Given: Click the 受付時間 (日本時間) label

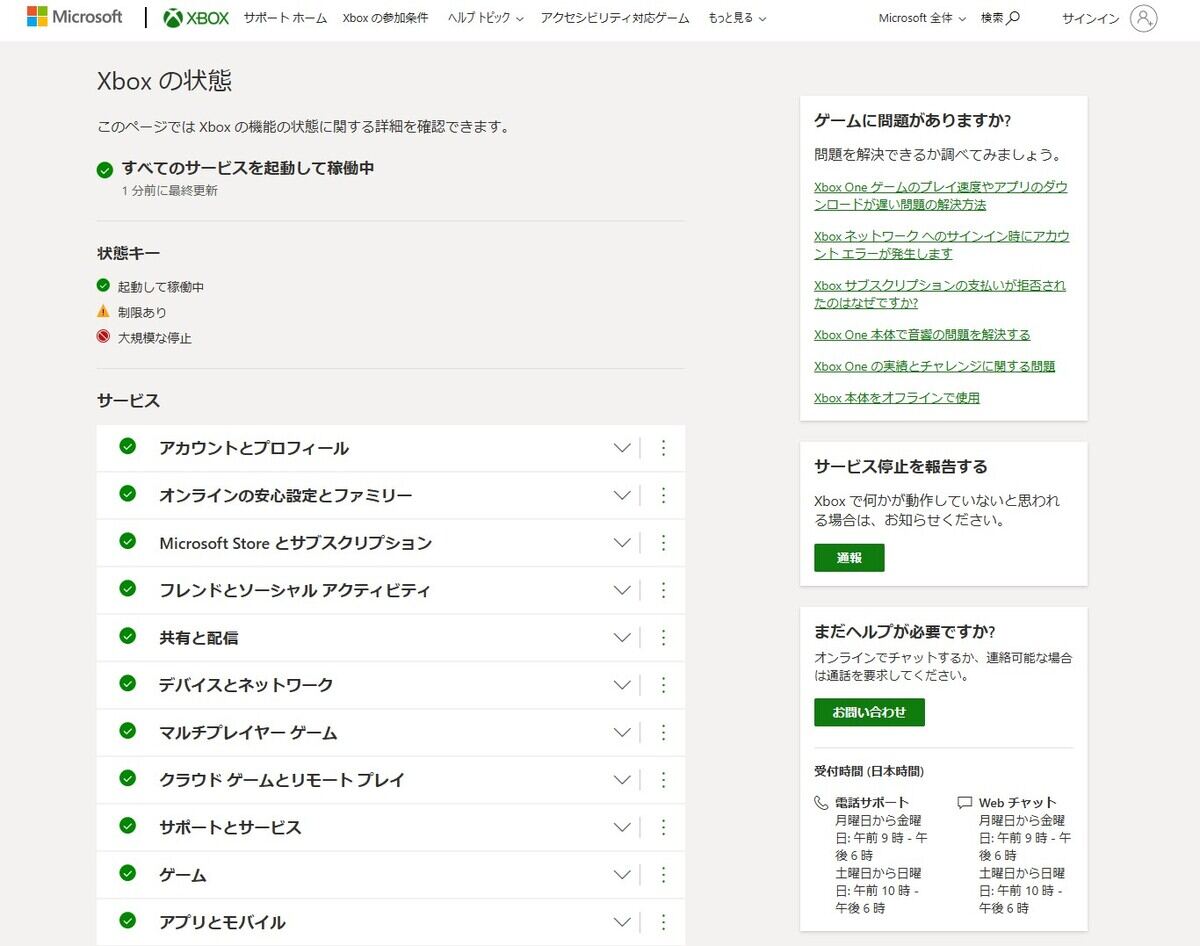Looking at the screenshot, I should pyautogui.click(x=869, y=771).
